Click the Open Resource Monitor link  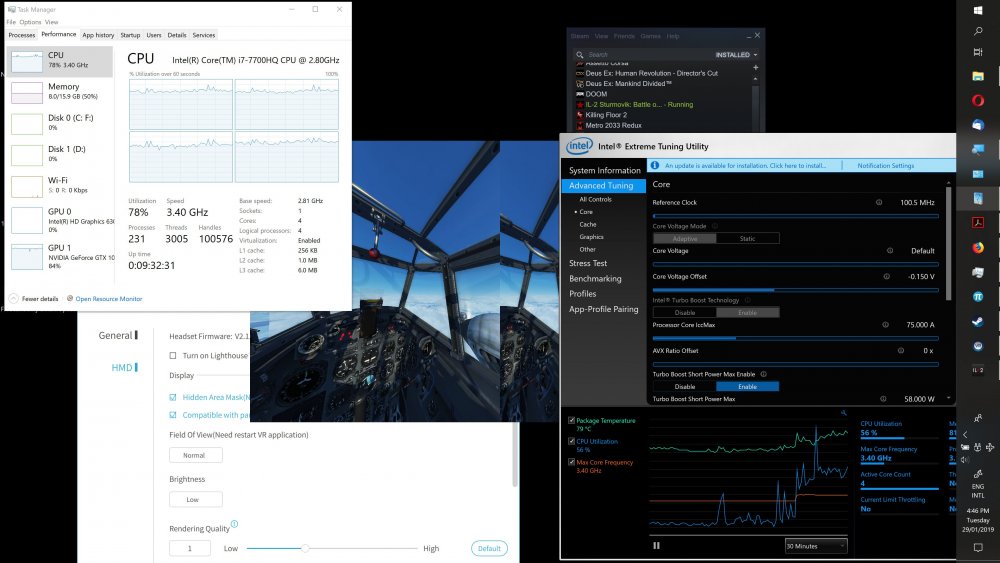(x=108, y=299)
